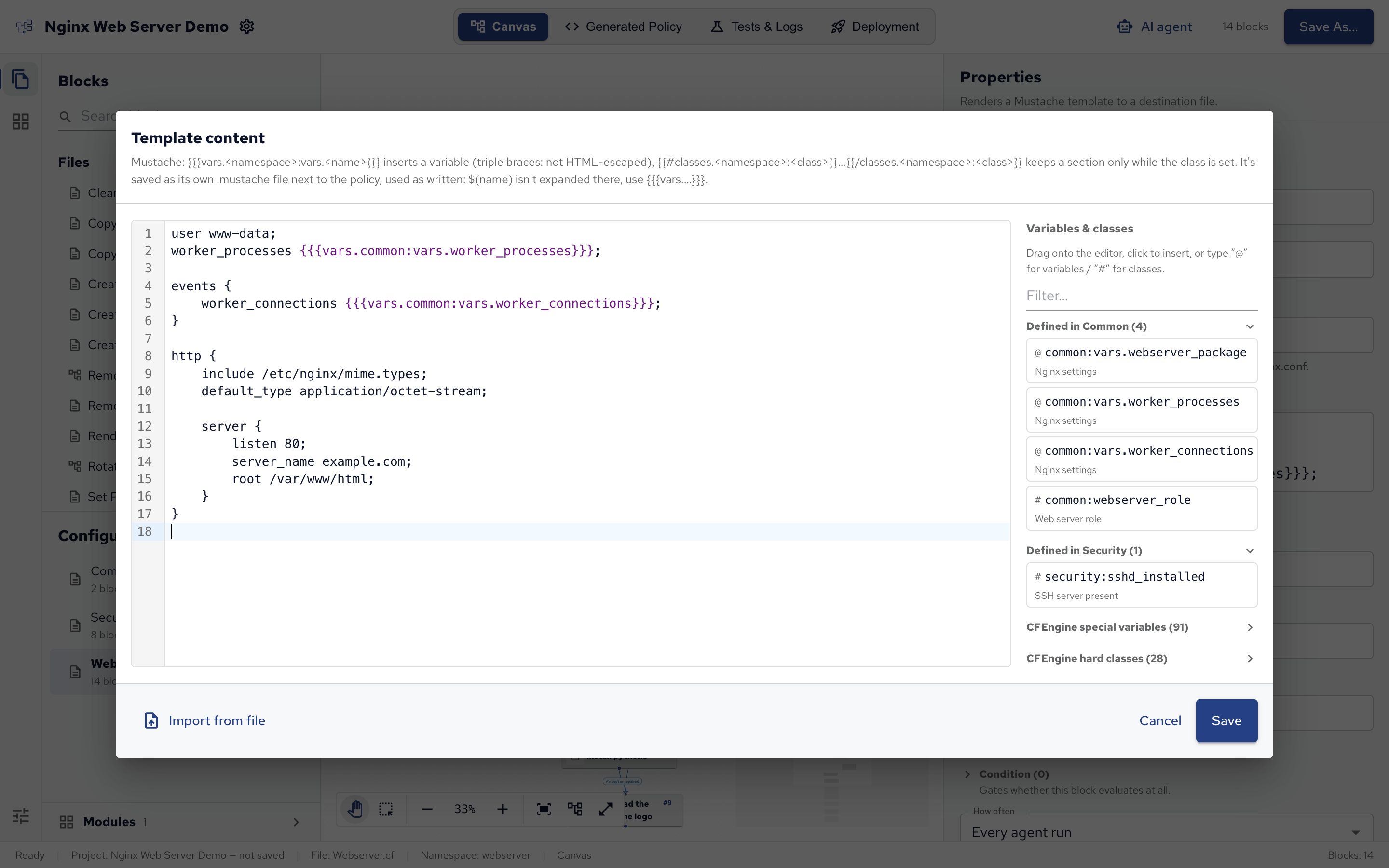Open the AI agent assistant

coord(1154,27)
